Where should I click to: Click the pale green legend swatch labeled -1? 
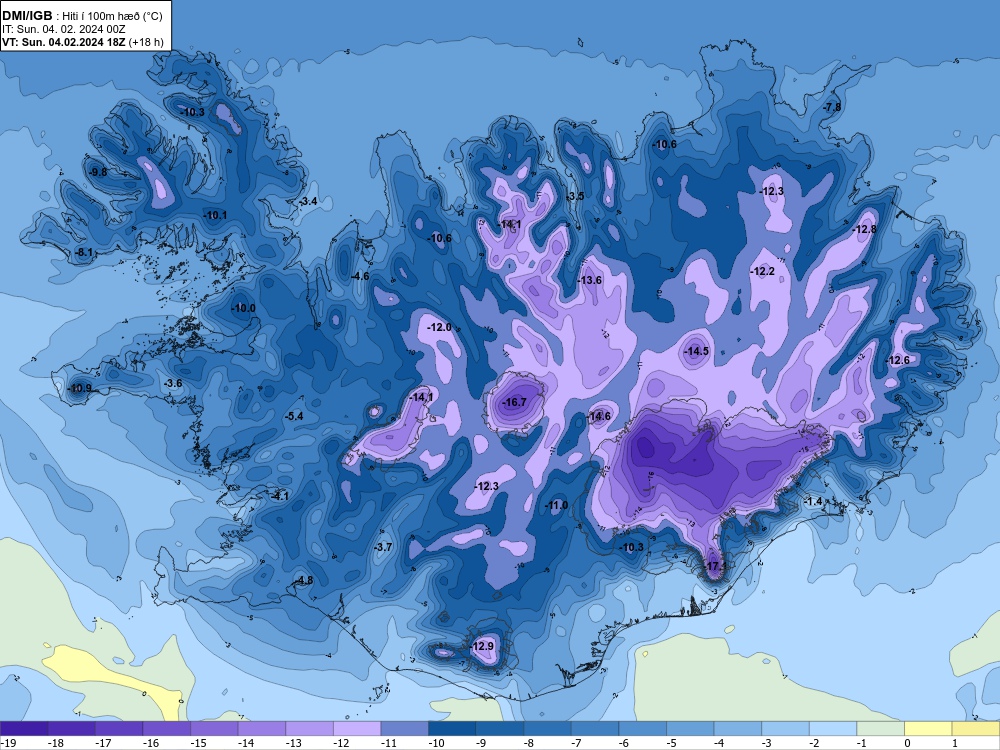[881, 728]
